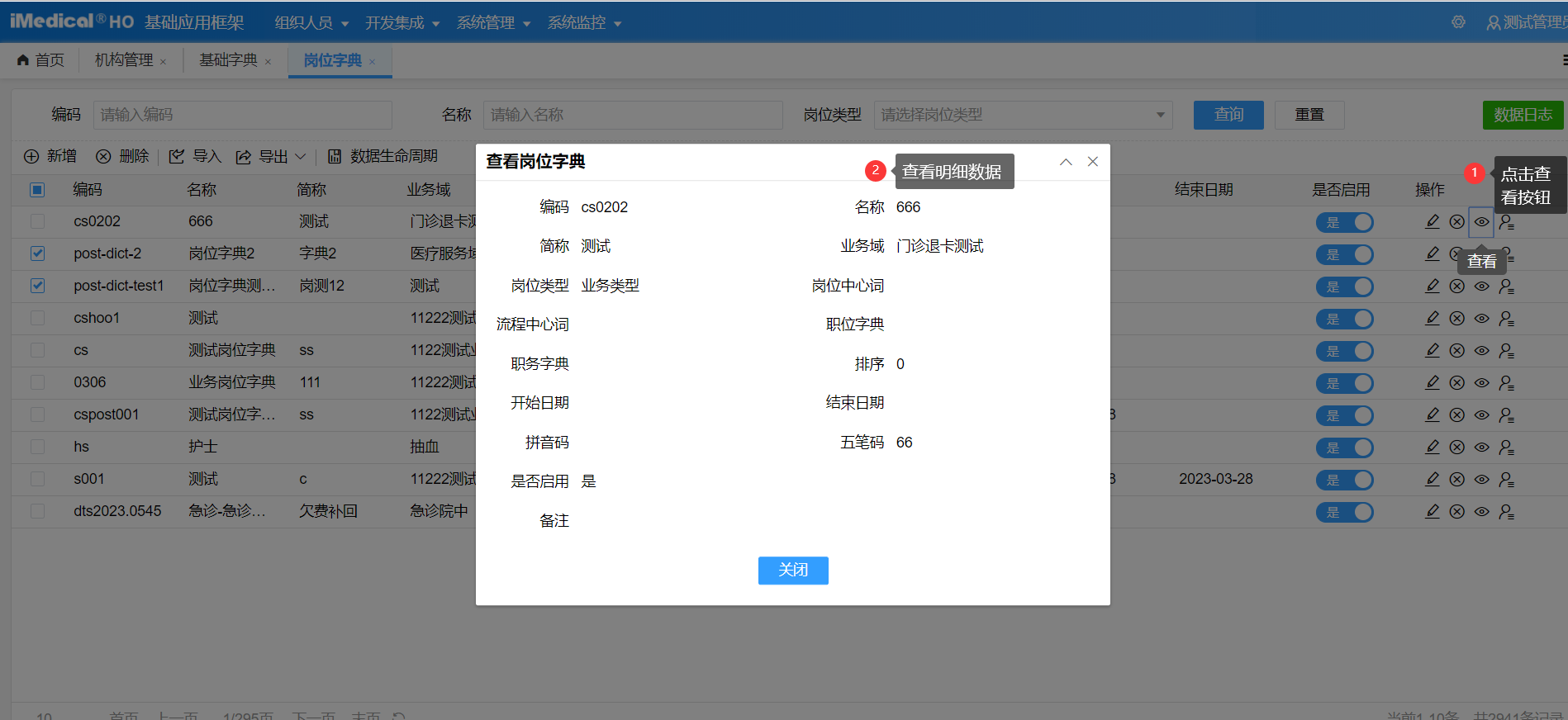Expand the 系统管理 menu

(x=493, y=22)
